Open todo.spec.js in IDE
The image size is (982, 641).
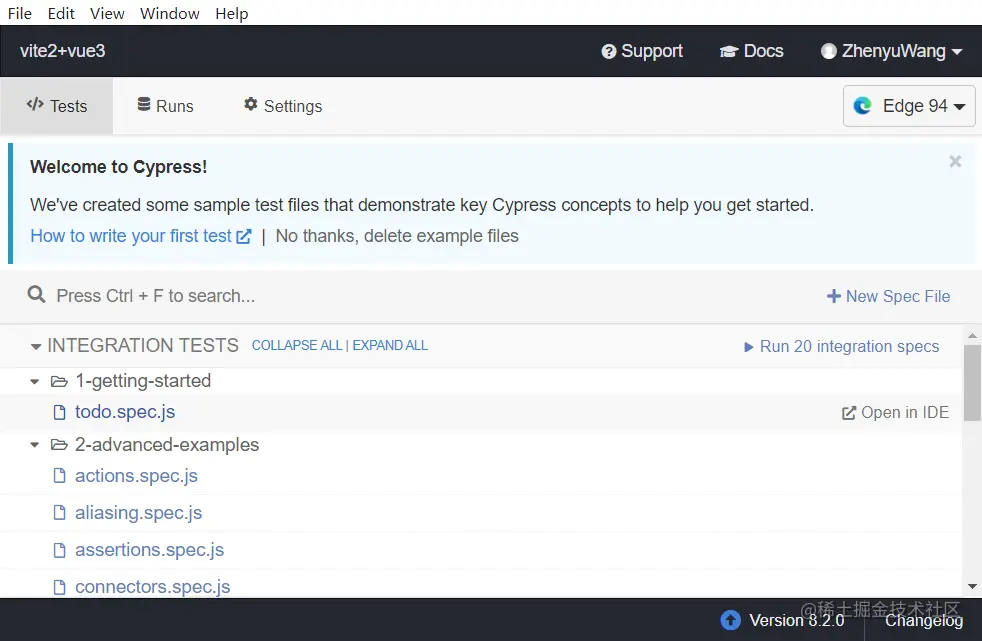point(896,413)
